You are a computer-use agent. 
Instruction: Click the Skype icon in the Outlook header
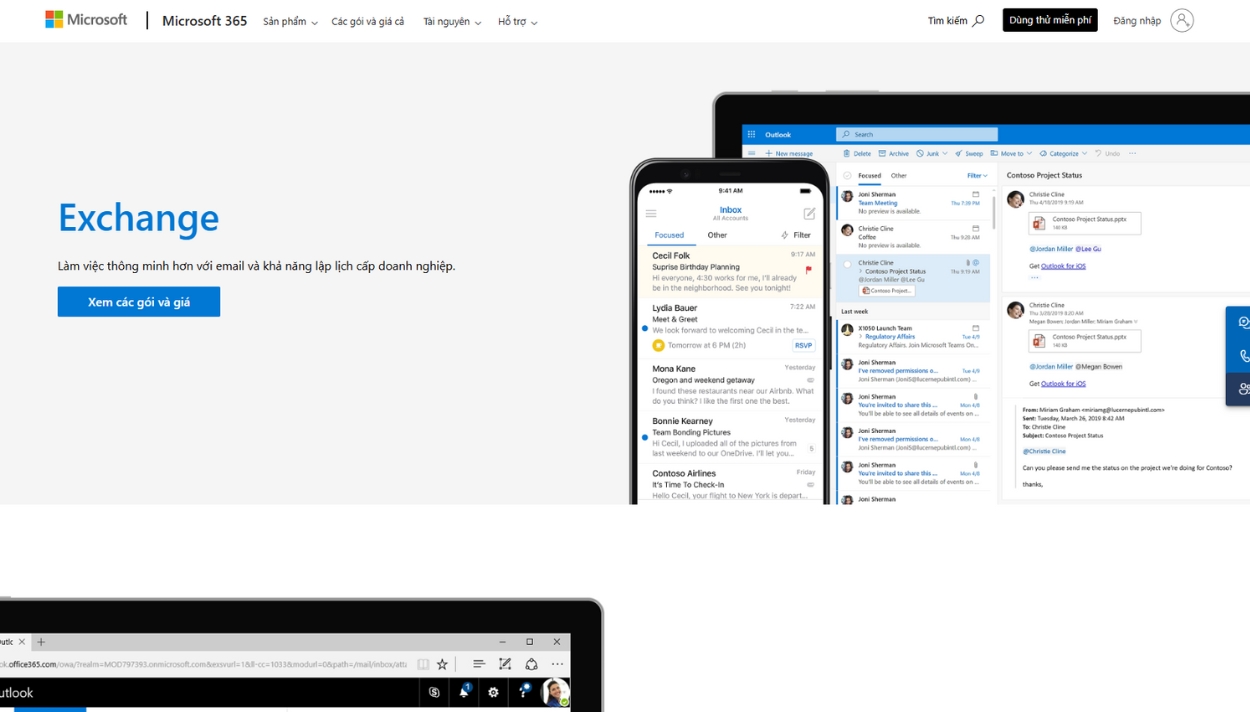point(434,692)
